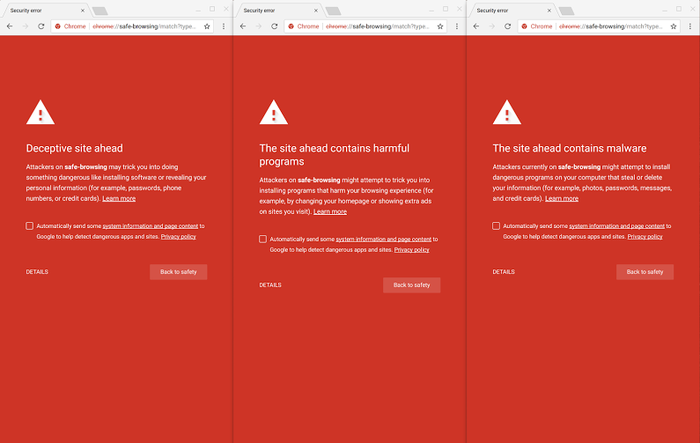Click Back to safety on malware page
This screenshot has width=700, height=443.
[x=645, y=272]
